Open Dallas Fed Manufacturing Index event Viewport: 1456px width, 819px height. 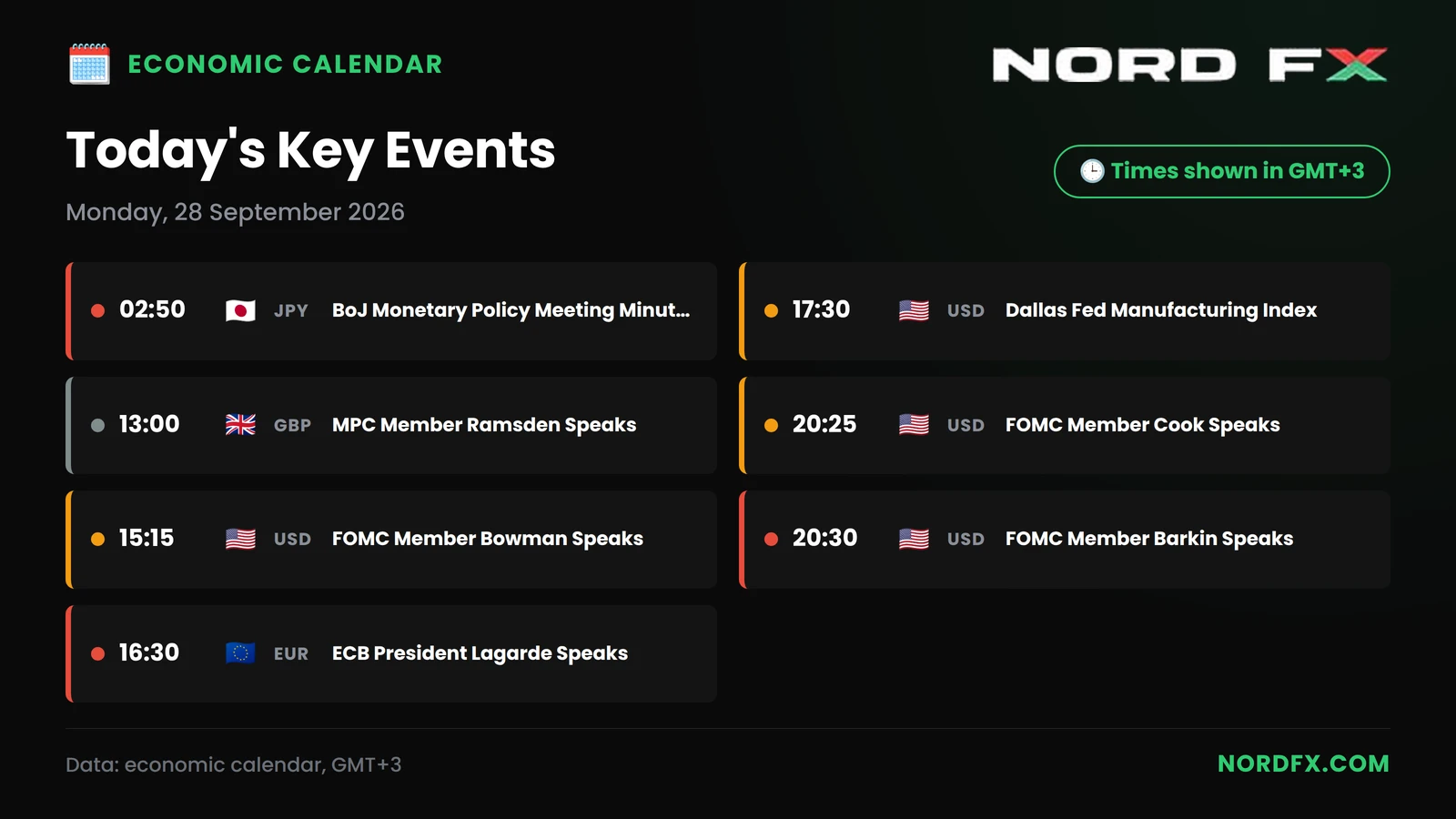click(x=1065, y=311)
